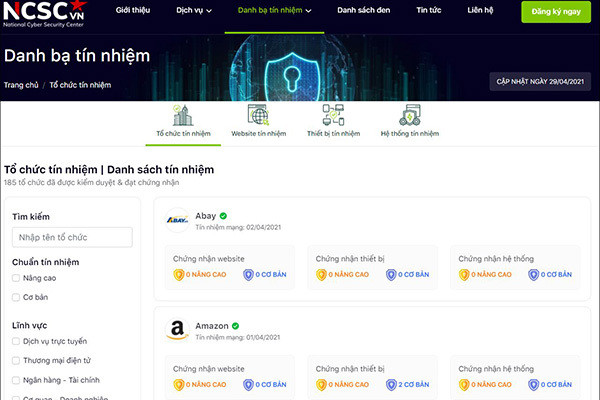Click the green verified badge beside Abay
600x400 pixels.
pyautogui.click(x=223, y=215)
